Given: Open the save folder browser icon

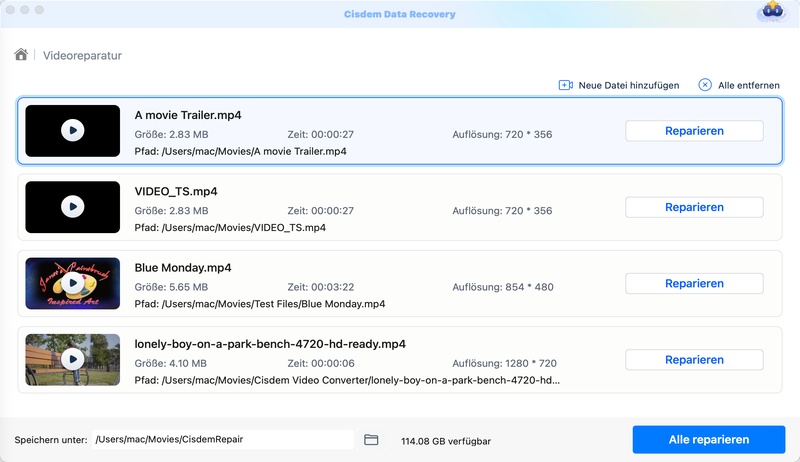Looking at the screenshot, I should (371, 440).
